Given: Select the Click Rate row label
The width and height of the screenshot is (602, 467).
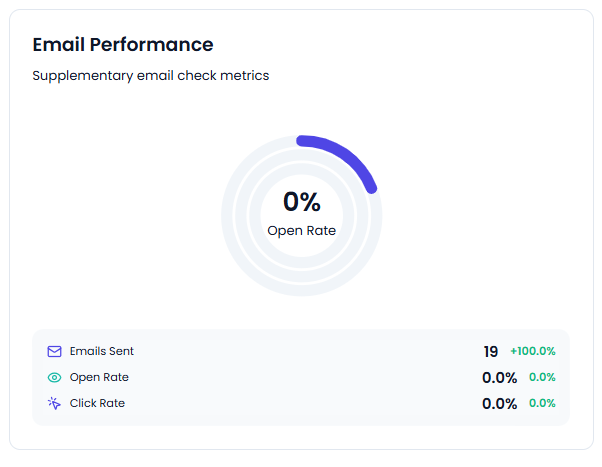Looking at the screenshot, I should [x=97, y=403].
